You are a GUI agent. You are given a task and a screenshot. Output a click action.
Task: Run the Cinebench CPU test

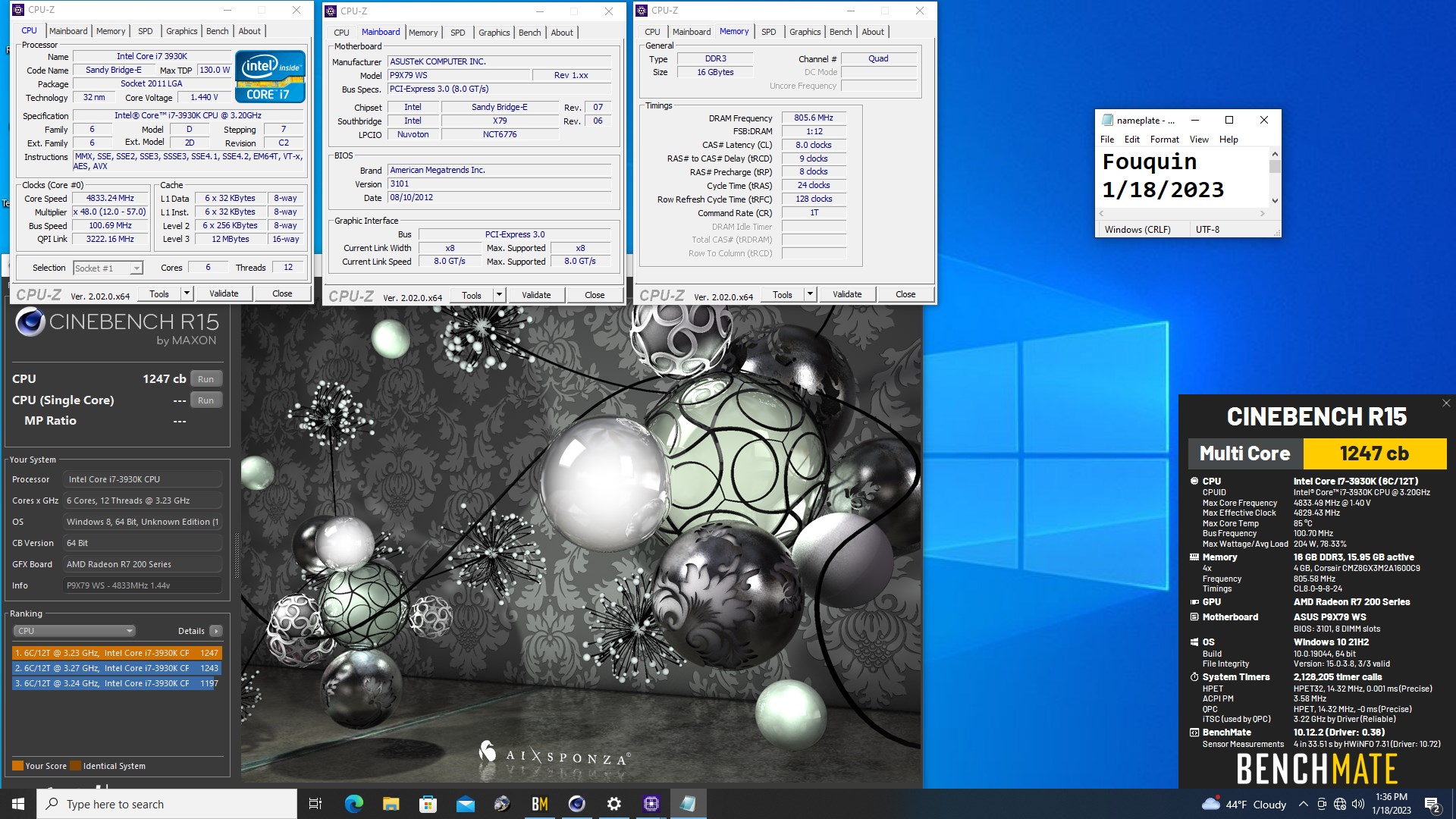(206, 379)
